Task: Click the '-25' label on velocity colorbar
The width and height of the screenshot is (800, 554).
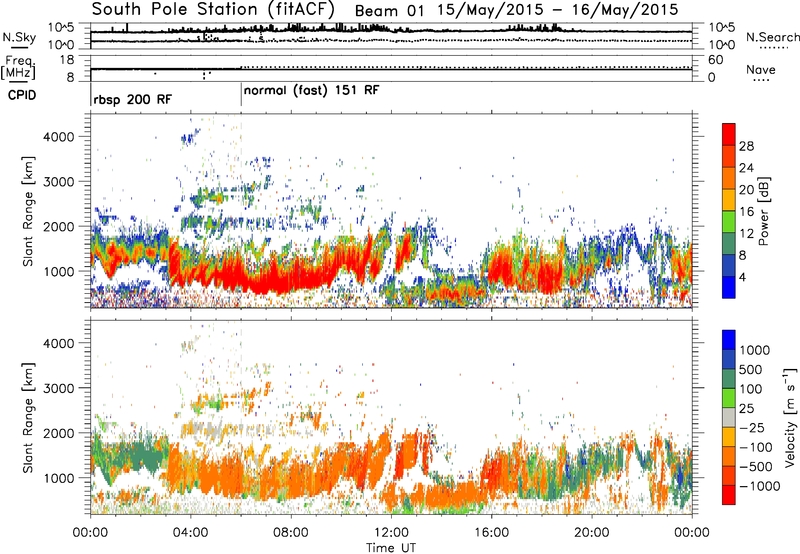Action: pyautogui.click(x=752, y=427)
